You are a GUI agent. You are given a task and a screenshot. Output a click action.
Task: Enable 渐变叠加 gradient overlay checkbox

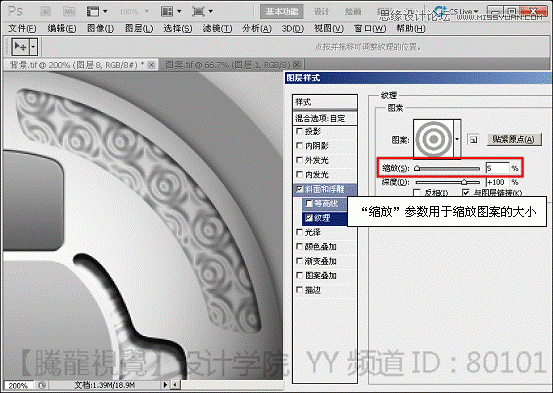(299, 261)
